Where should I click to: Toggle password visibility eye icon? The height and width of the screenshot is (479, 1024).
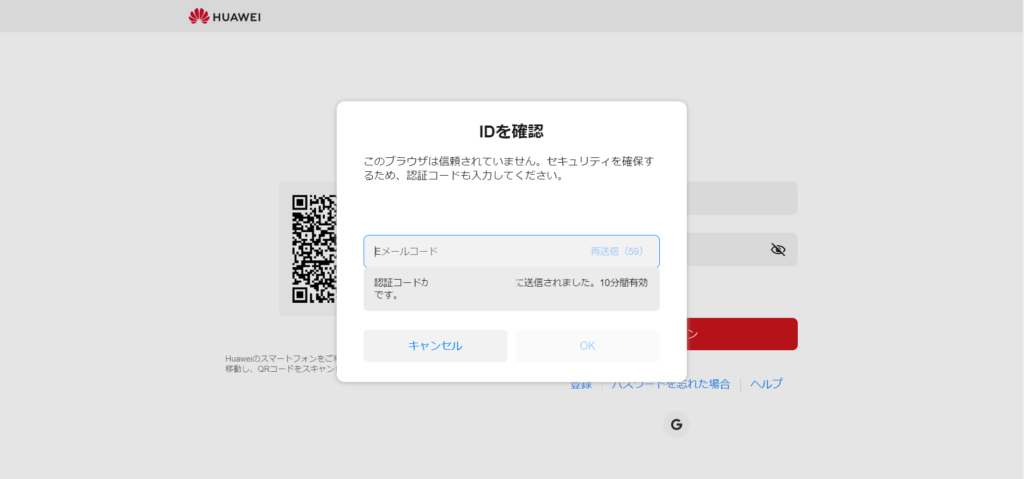pyautogui.click(x=778, y=250)
